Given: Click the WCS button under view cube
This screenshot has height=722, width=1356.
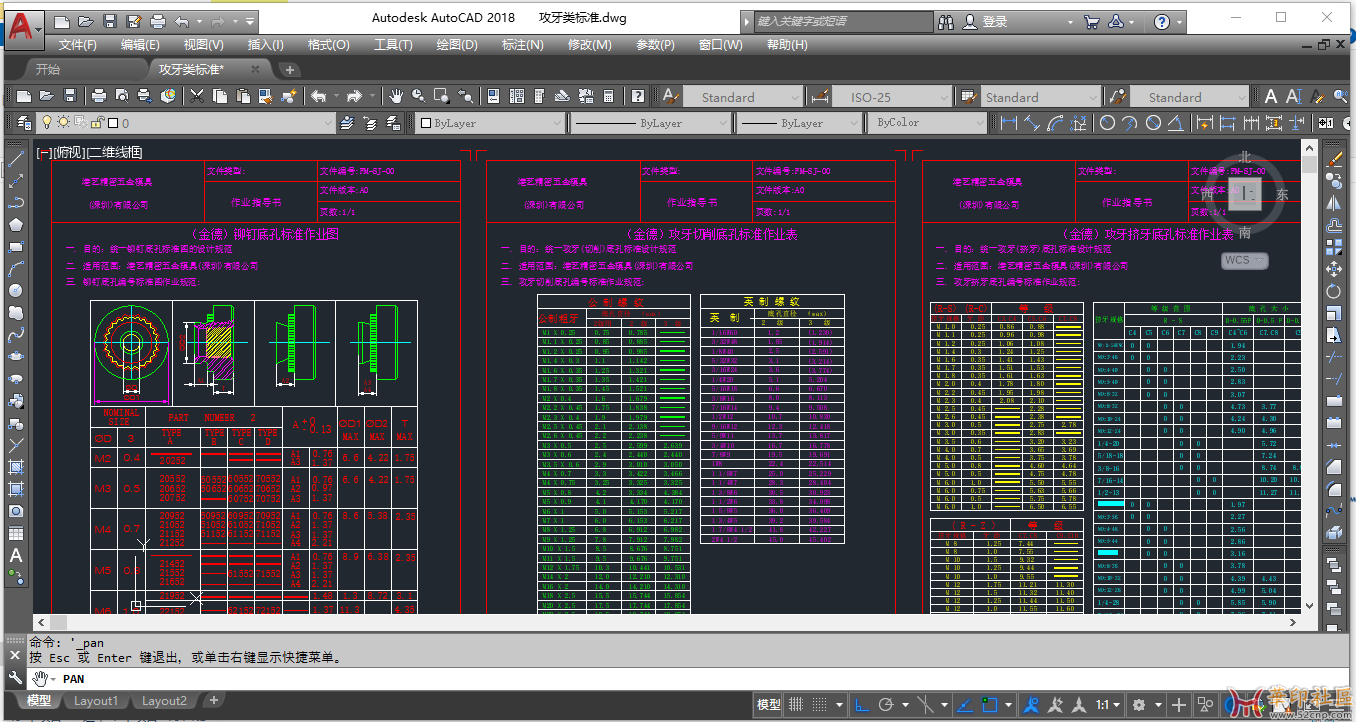Looking at the screenshot, I should coord(1245,260).
